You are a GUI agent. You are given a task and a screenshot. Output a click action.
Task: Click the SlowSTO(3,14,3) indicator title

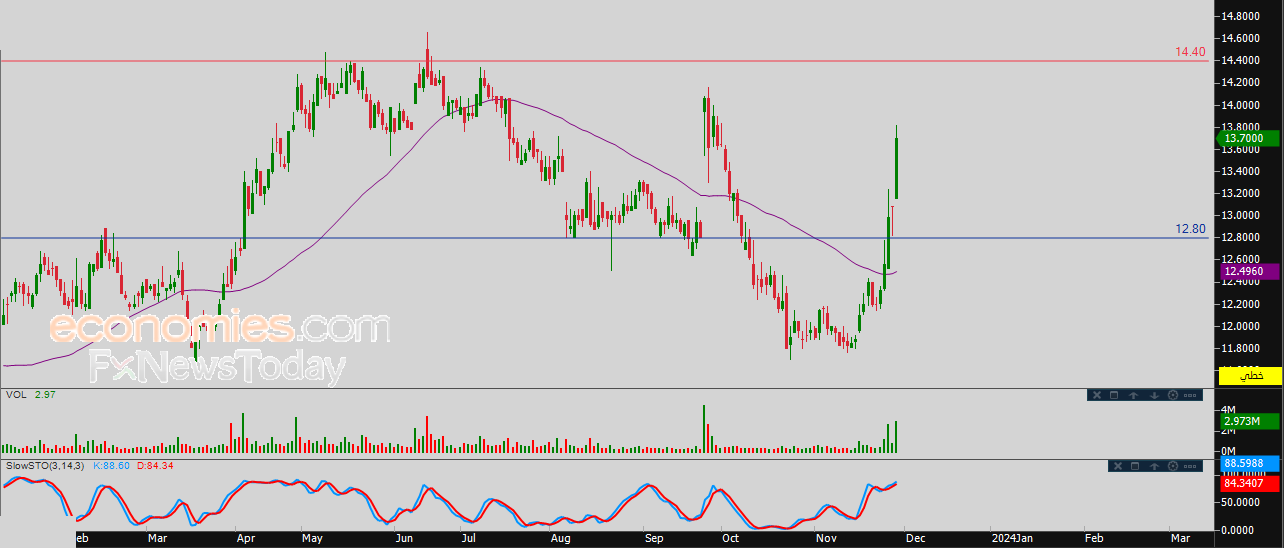click(x=47, y=466)
